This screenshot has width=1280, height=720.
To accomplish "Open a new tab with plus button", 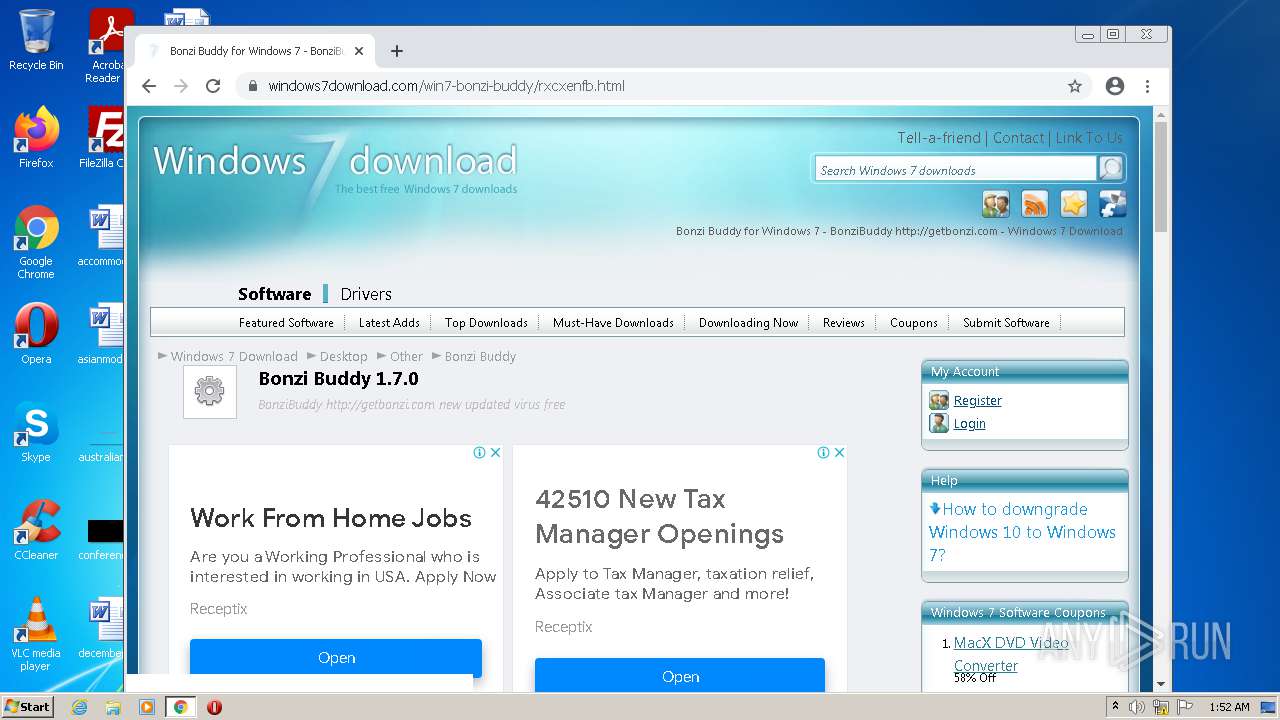I will click(x=397, y=51).
